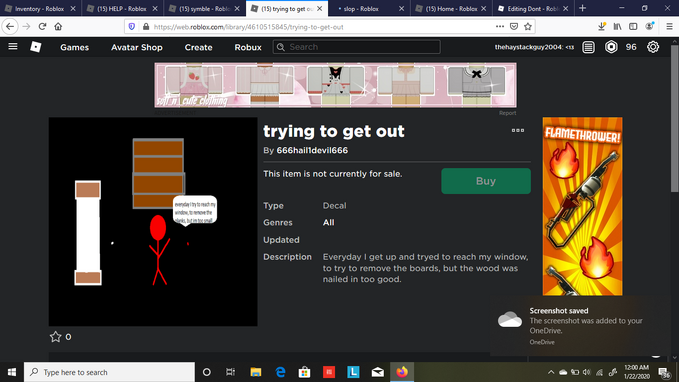Image resolution: width=679 pixels, height=382 pixels.
Task: Open the Robux balance icon
Action: [611, 47]
